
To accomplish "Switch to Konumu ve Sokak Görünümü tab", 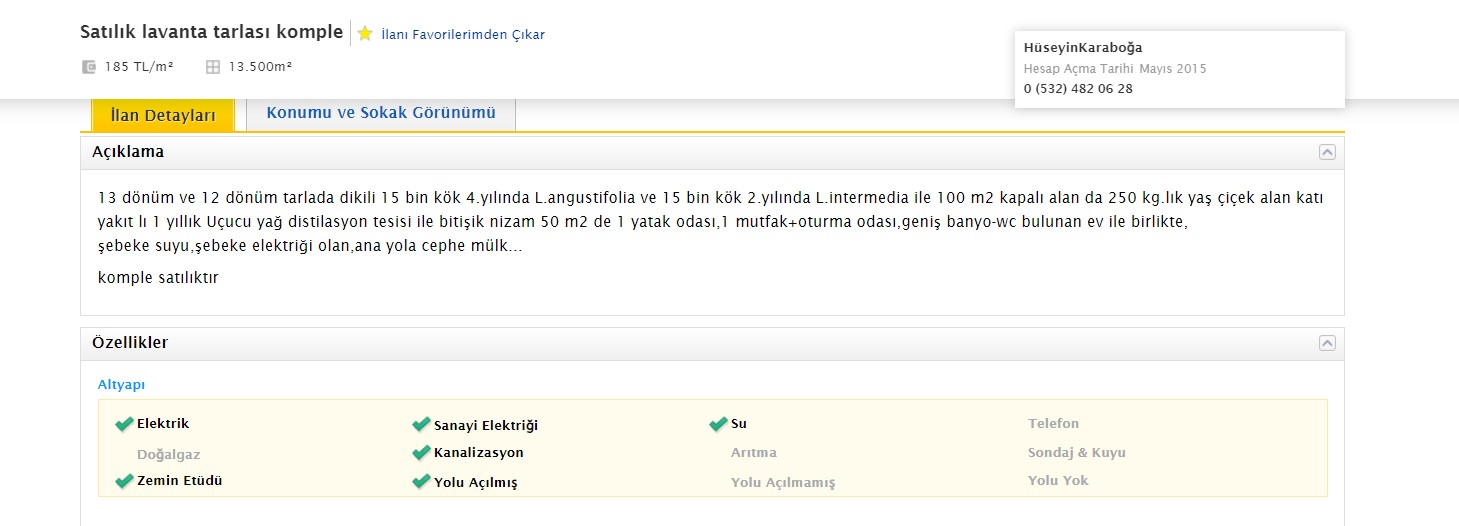I will point(380,113).
